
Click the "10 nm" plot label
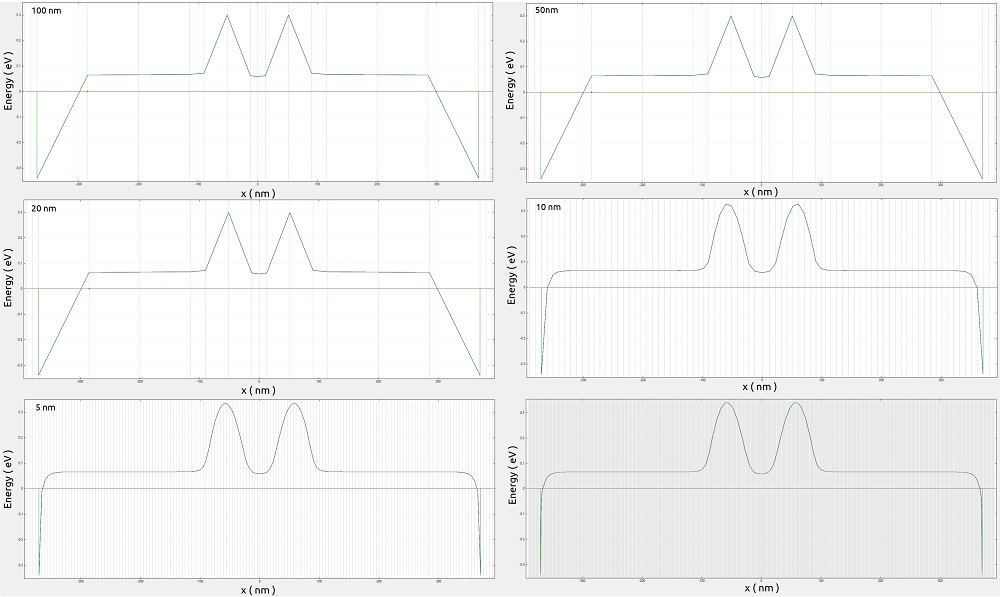pyautogui.click(x=548, y=207)
